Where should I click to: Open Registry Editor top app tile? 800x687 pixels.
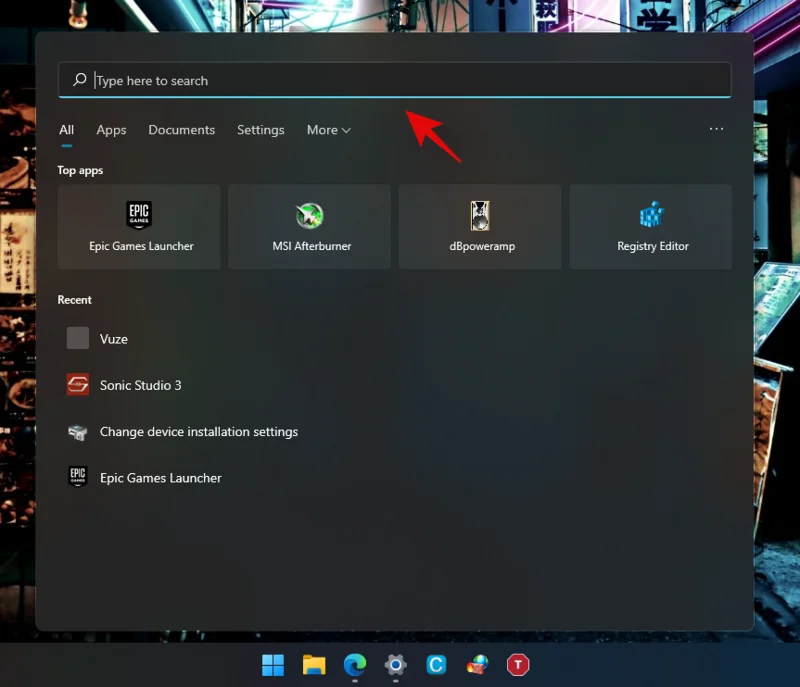tap(651, 226)
